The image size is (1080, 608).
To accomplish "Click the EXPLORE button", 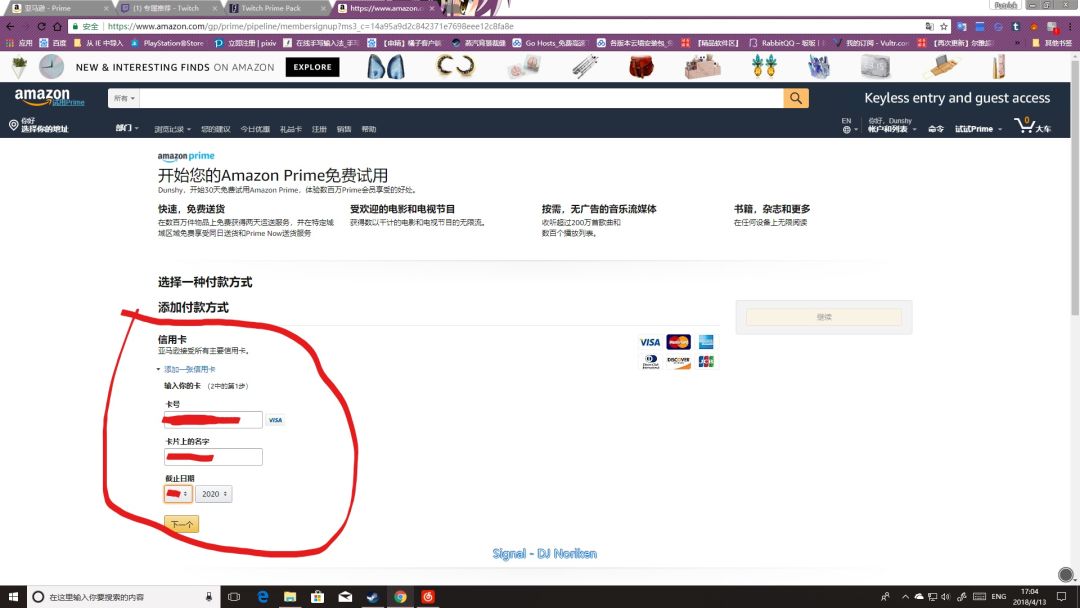I will (x=313, y=67).
